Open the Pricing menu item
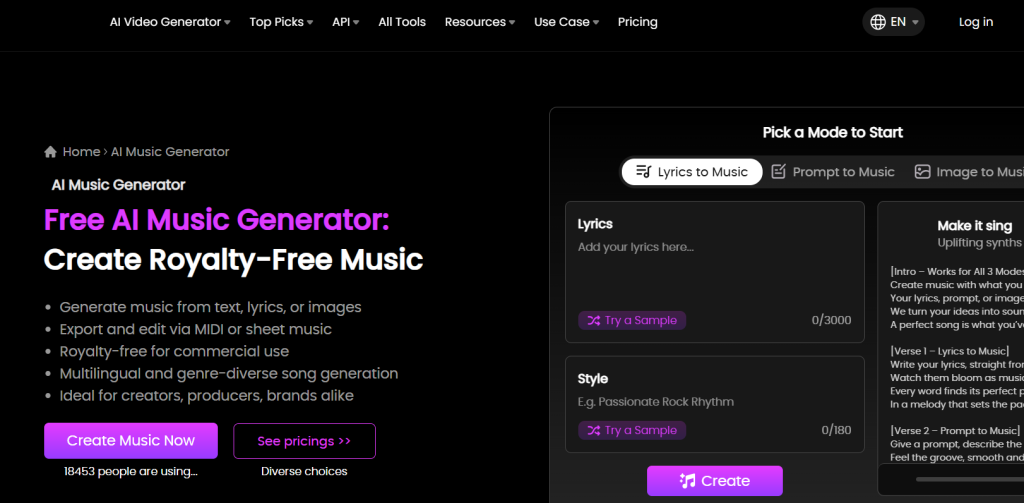Image resolution: width=1024 pixels, height=503 pixels. click(638, 22)
